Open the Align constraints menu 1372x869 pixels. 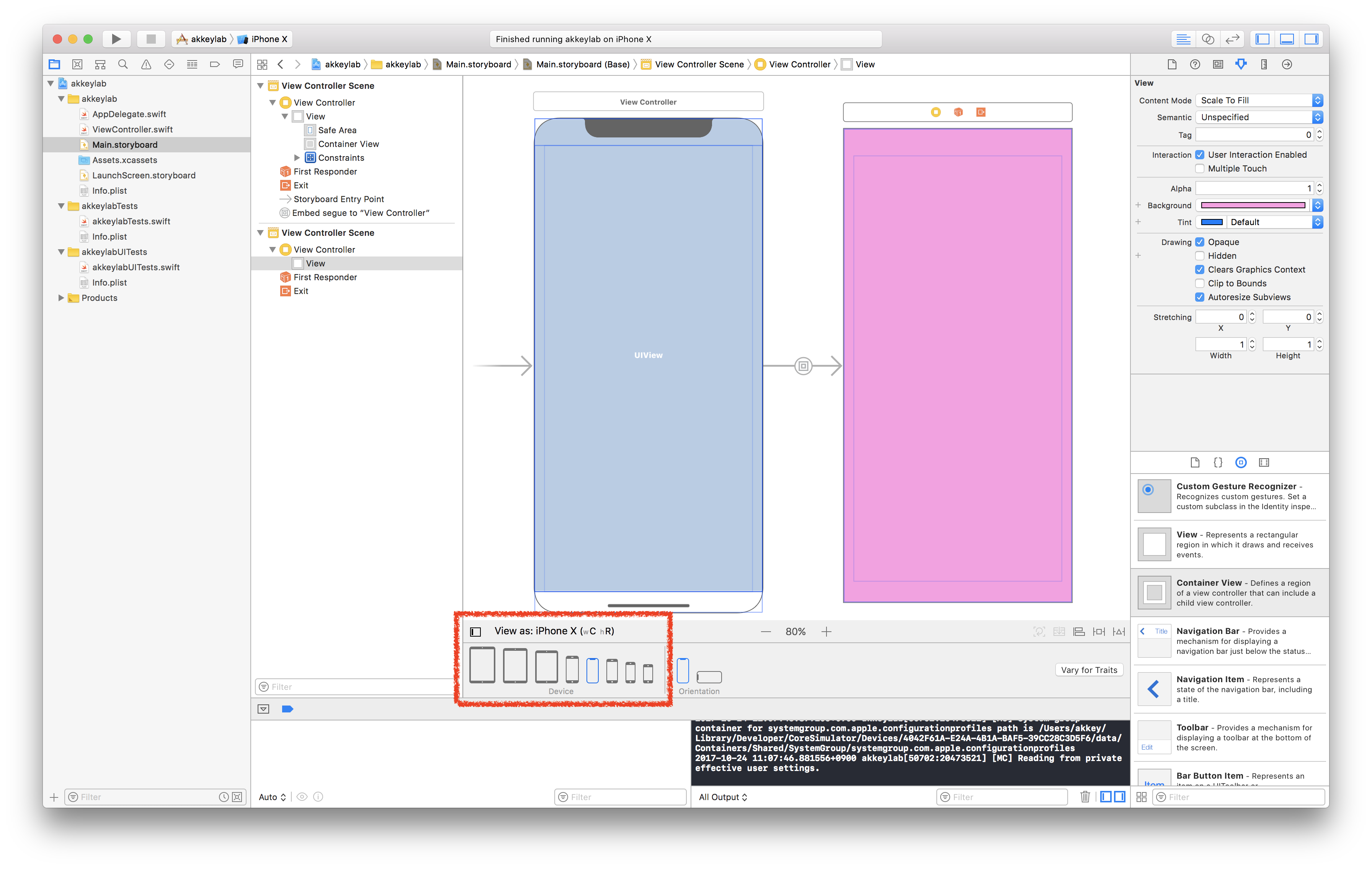pyautogui.click(x=1079, y=631)
